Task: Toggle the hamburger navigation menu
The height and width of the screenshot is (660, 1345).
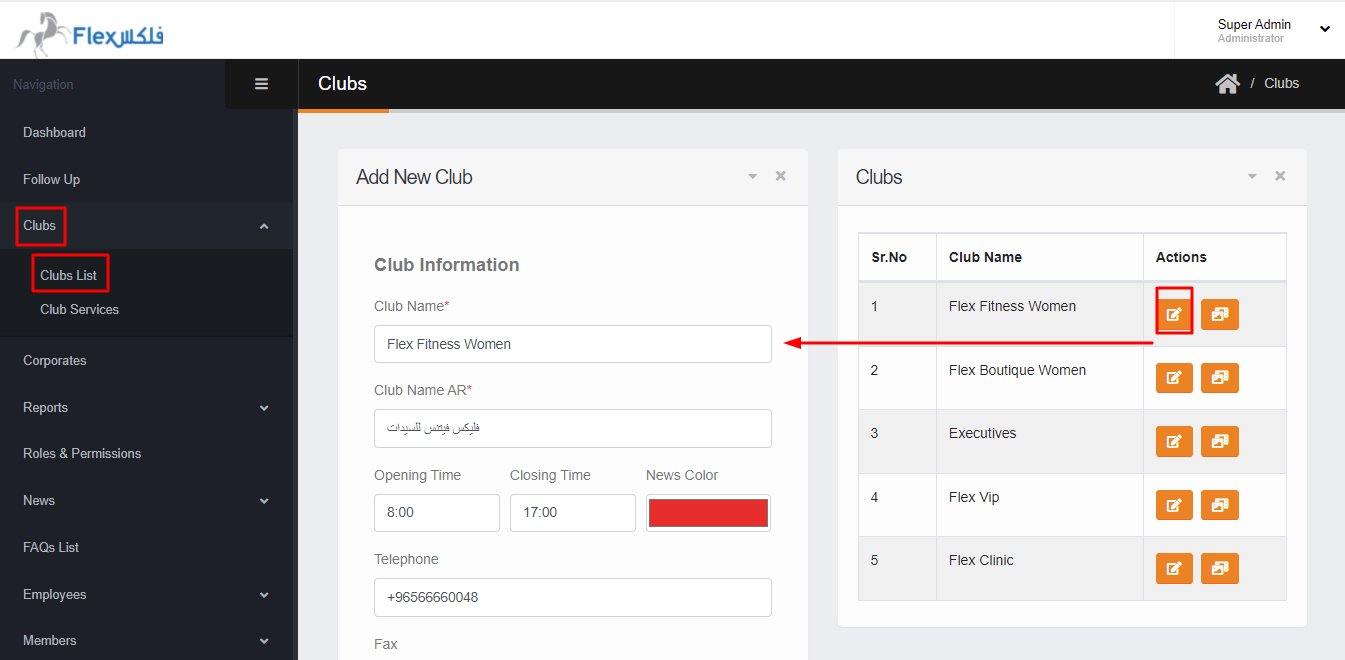Action: click(261, 84)
